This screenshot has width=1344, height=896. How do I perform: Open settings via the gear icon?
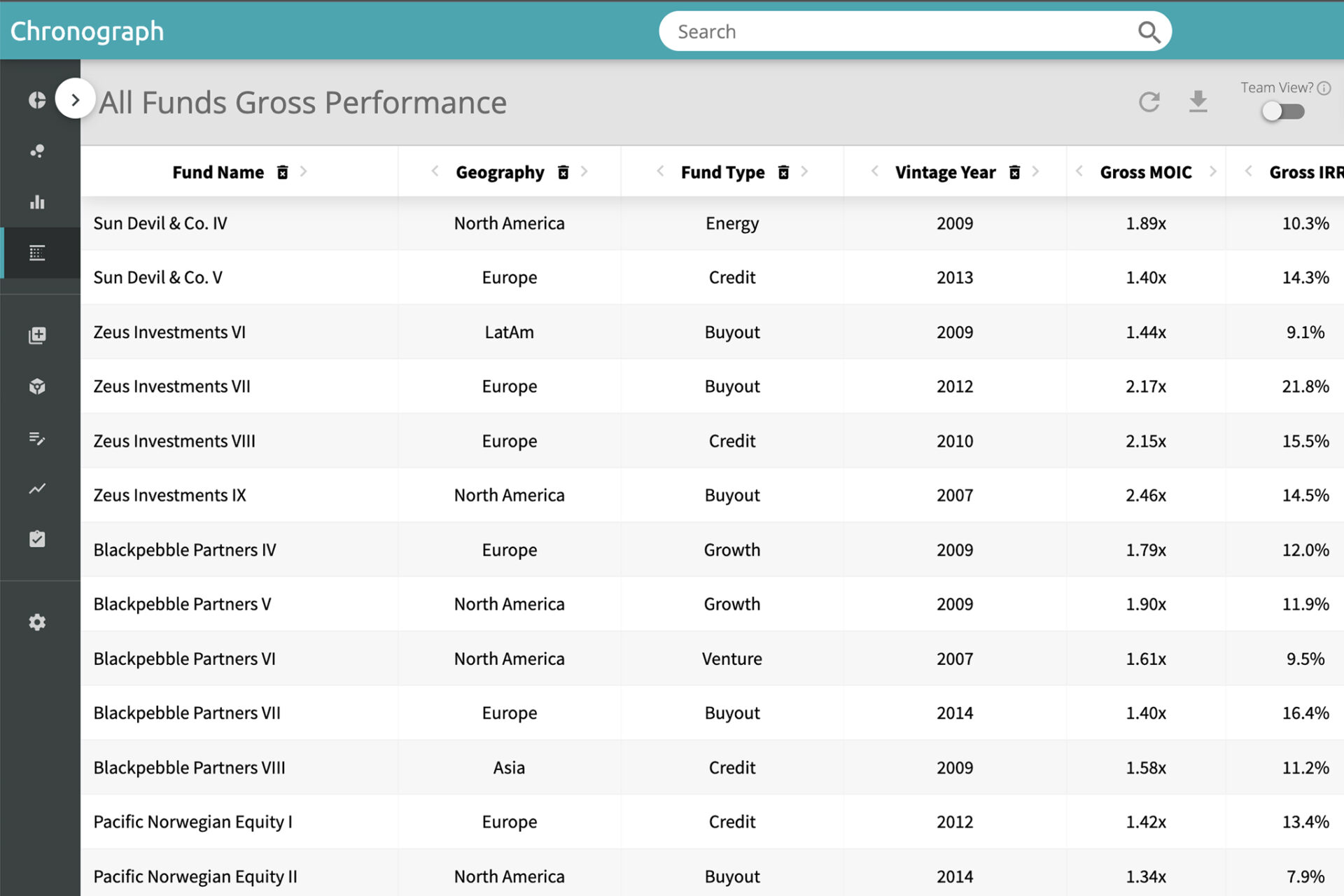point(36,622)
